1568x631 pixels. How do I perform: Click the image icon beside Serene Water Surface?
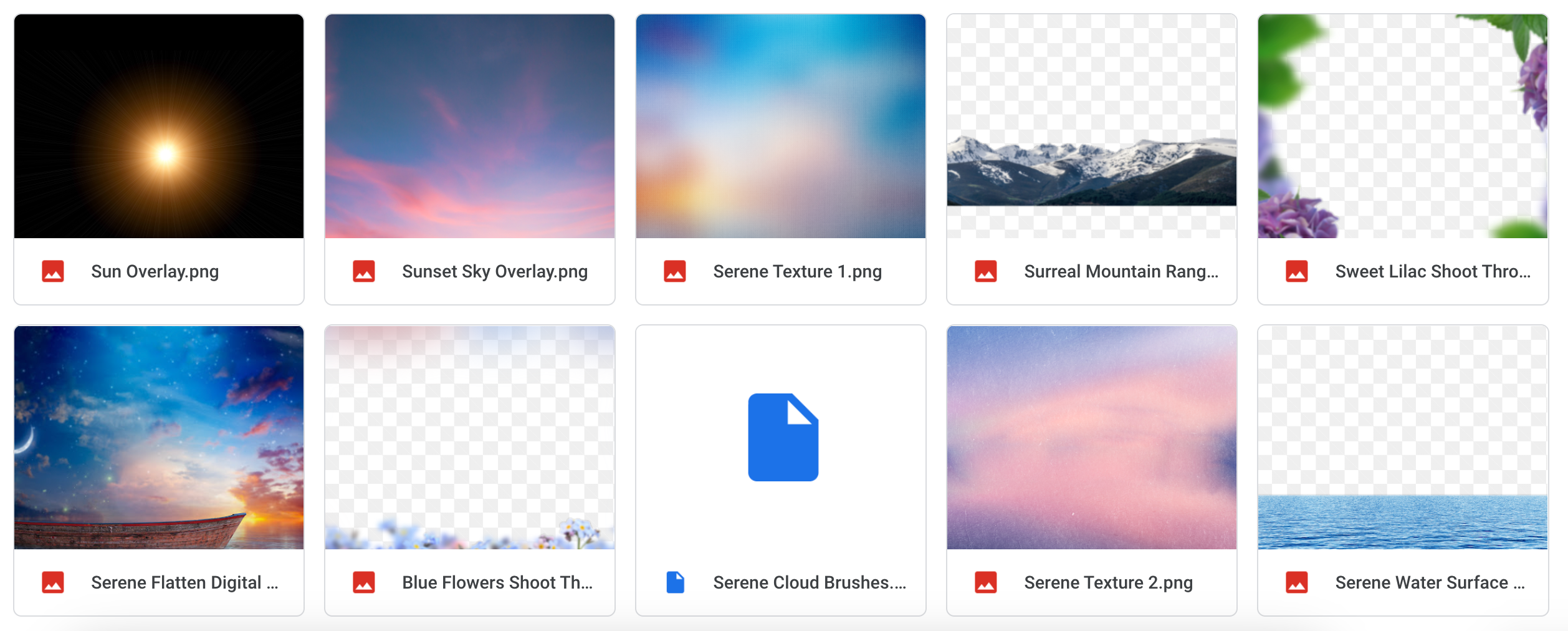click(x=1297, y=582)
